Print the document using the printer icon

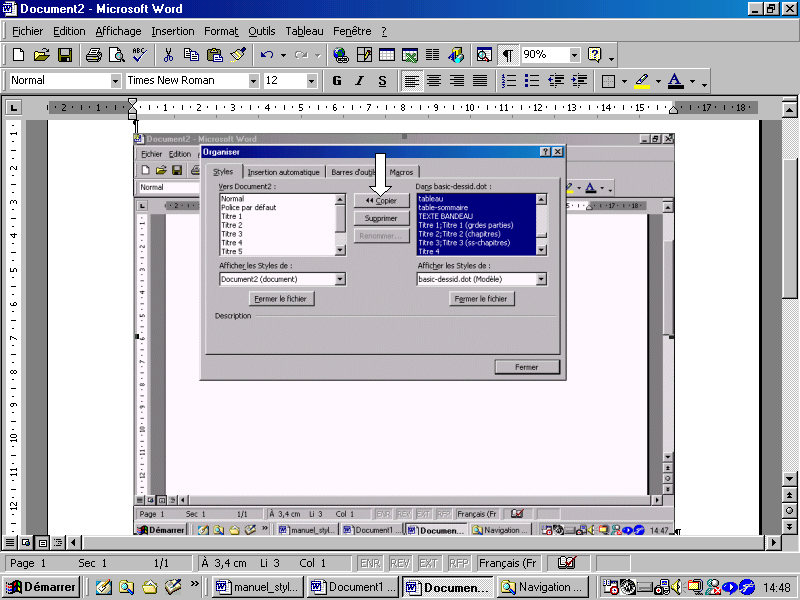(94, 55)
